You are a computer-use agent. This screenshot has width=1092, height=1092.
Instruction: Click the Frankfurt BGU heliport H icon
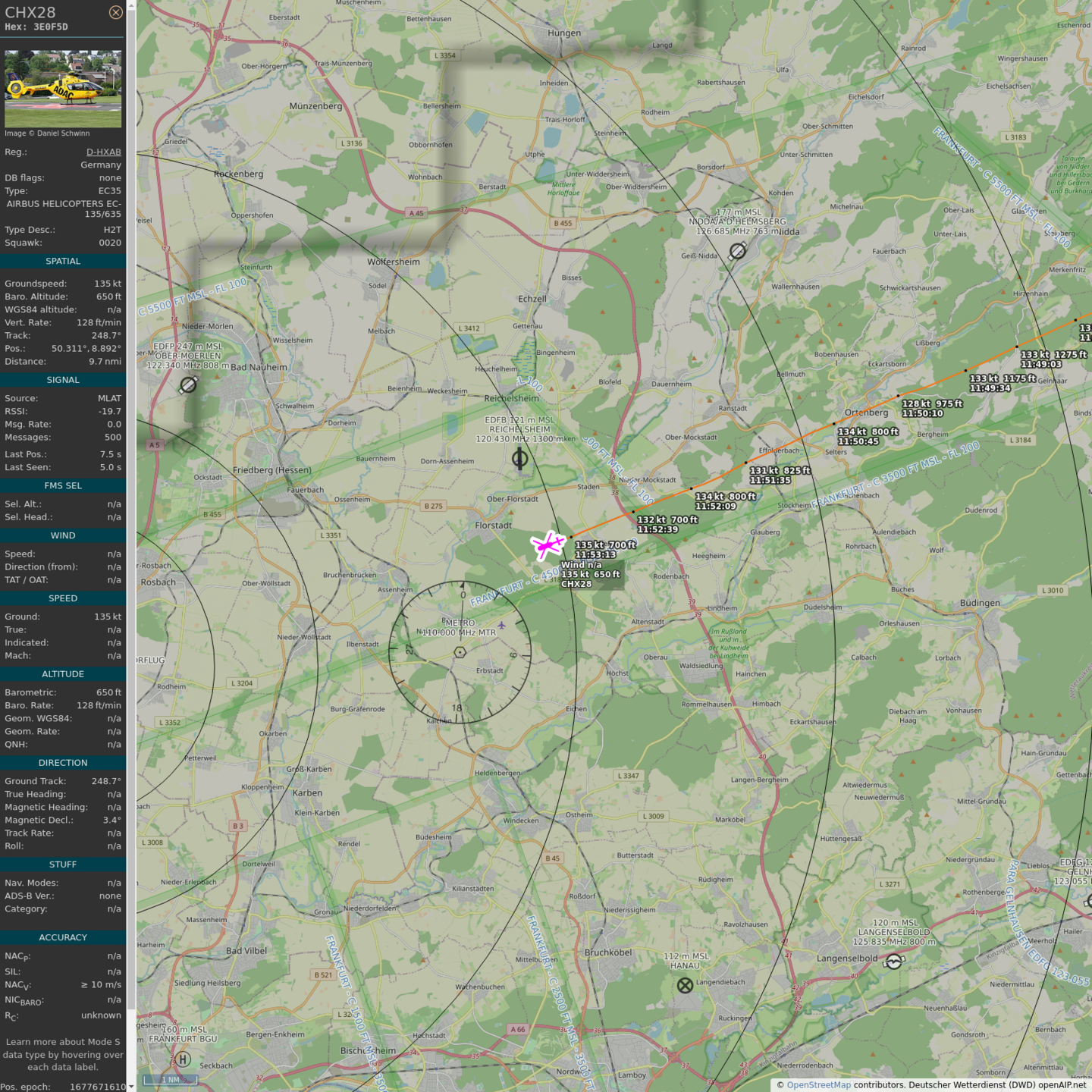pyautogui.click(x=183, y=1059)
